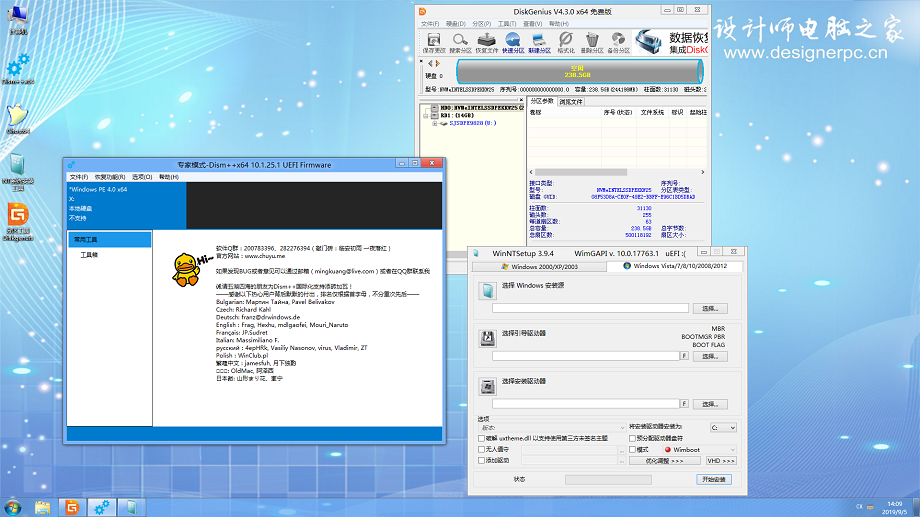Expand the SJSDPE9828 (U:) tree node
This screenshot has height=517, width=920.
click(435, 123)
